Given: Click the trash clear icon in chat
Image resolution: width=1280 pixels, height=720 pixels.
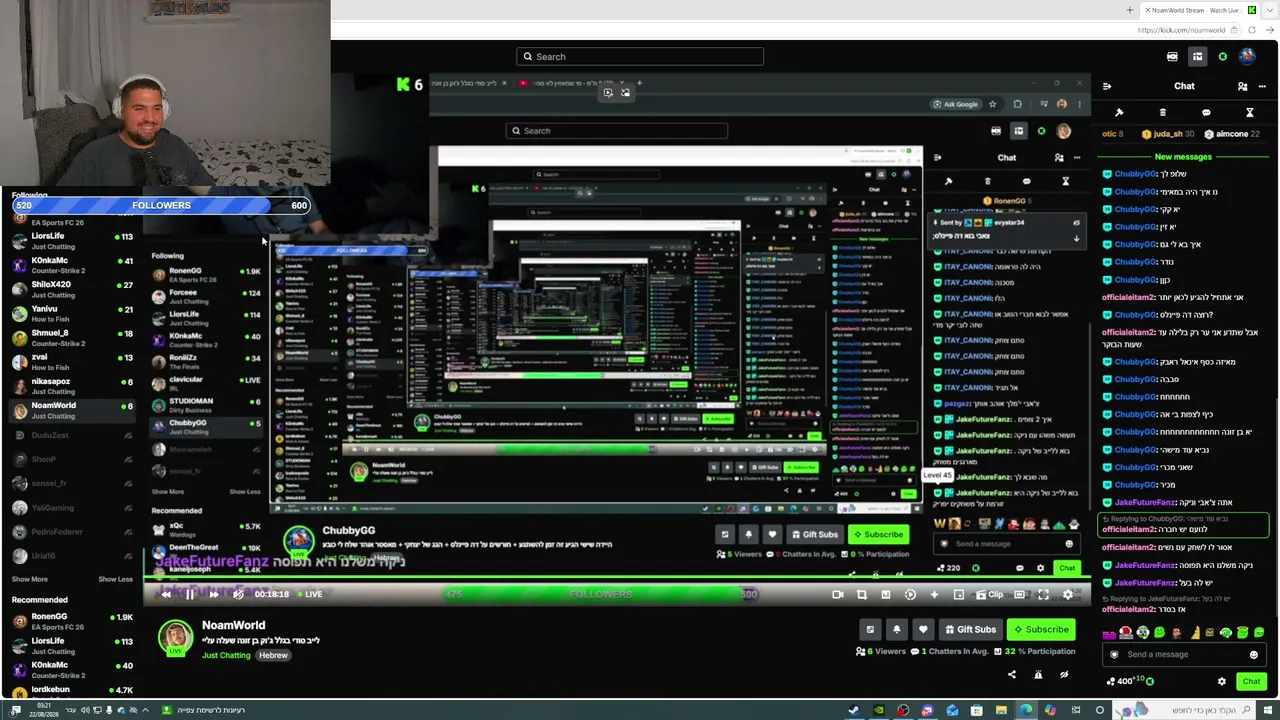Looking at the screenshot, I should 1162,112.
